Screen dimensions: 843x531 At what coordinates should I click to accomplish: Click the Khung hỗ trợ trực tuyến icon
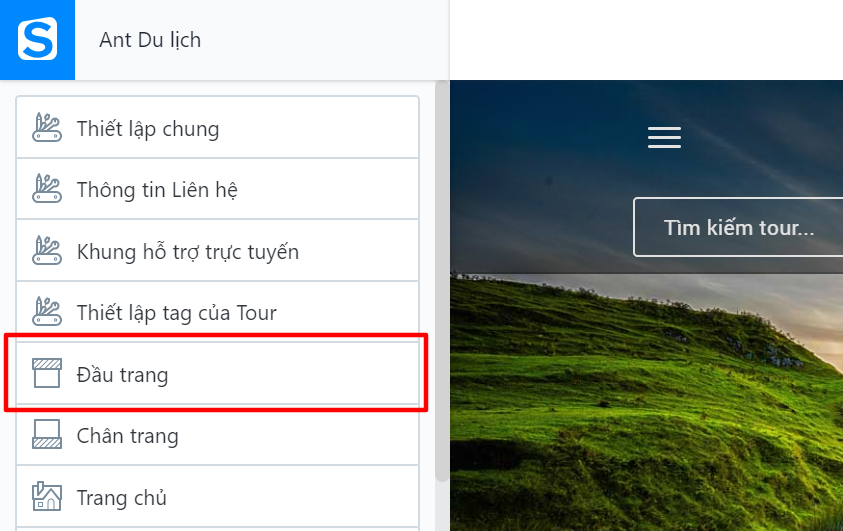pos(47,251)
